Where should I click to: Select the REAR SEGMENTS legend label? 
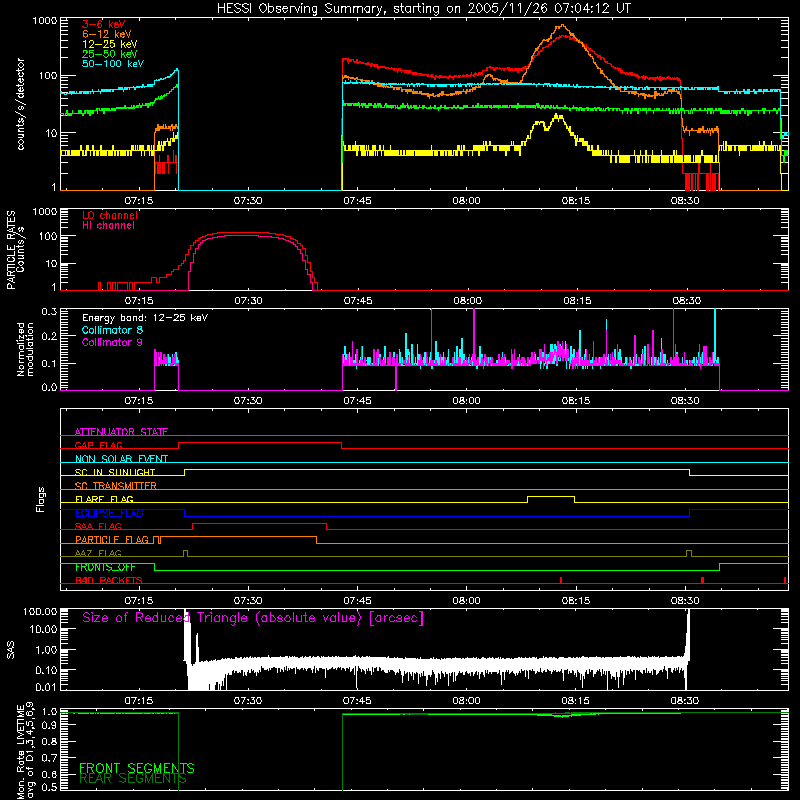(133, 779)
